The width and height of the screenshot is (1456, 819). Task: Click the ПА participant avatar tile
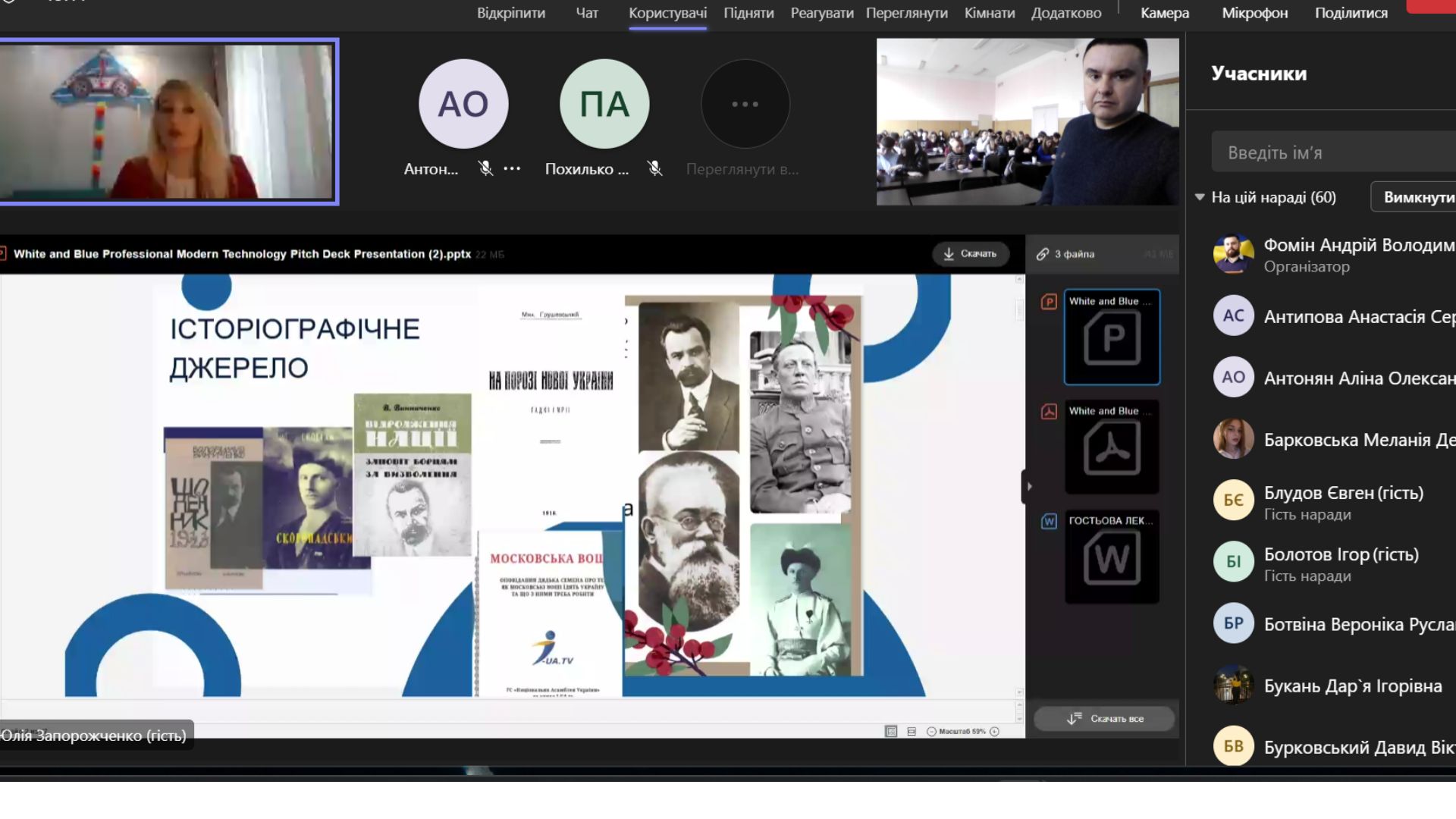click(x=604, y=104)
